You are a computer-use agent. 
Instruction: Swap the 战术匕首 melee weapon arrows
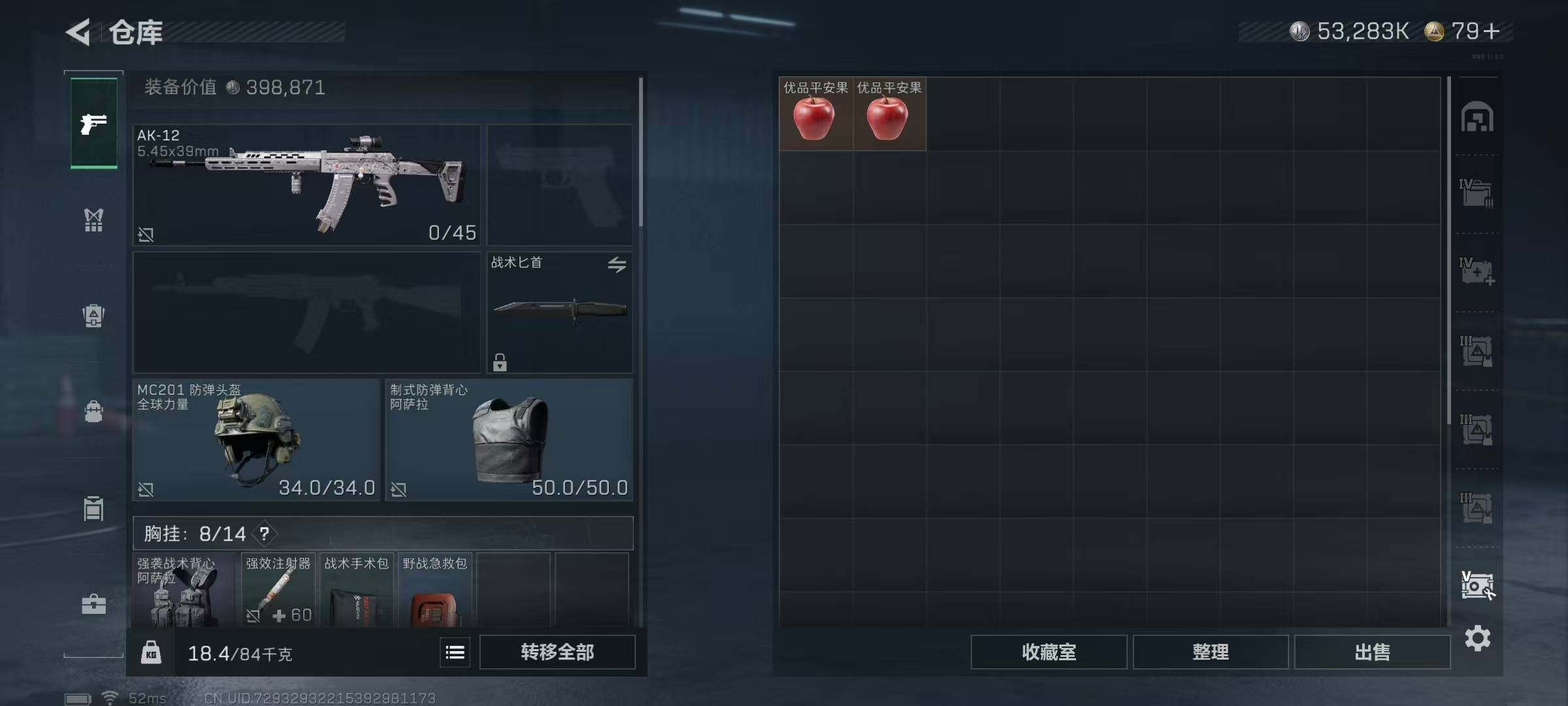[617, 264]
